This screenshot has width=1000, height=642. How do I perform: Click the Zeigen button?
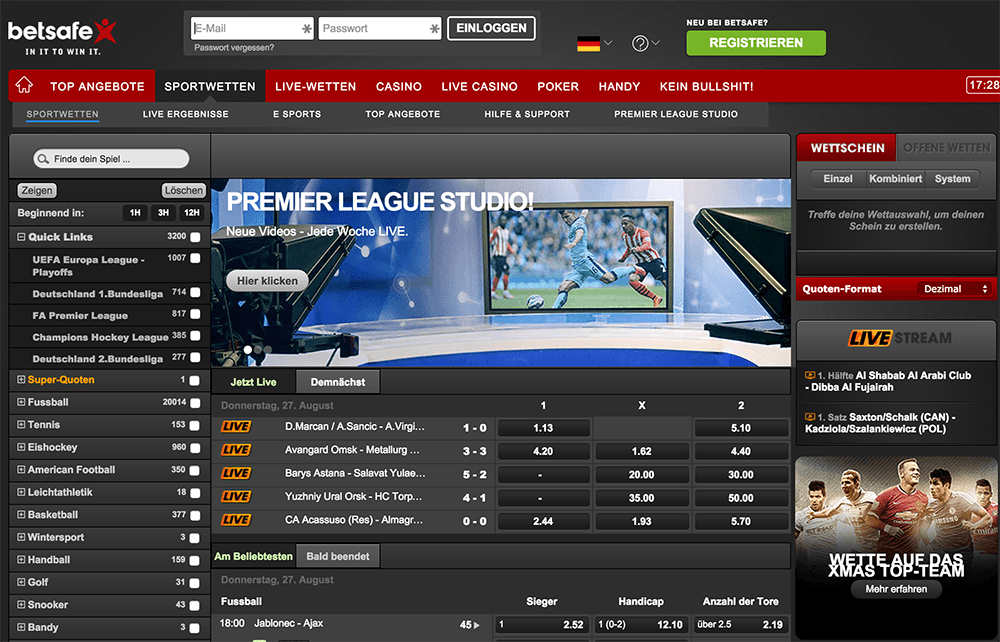click(x=37, y=190)
